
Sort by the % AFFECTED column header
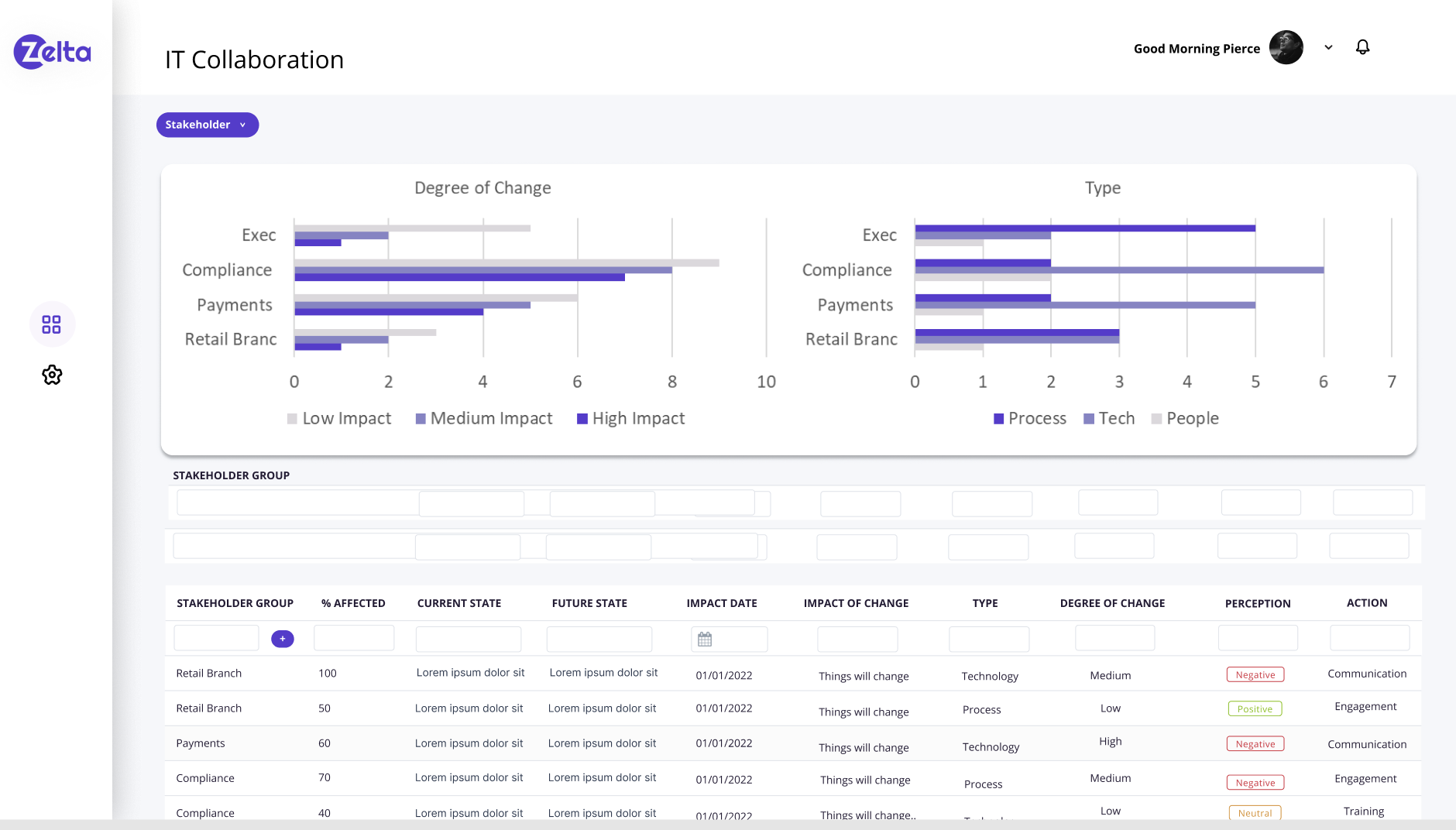click(353, 603)
